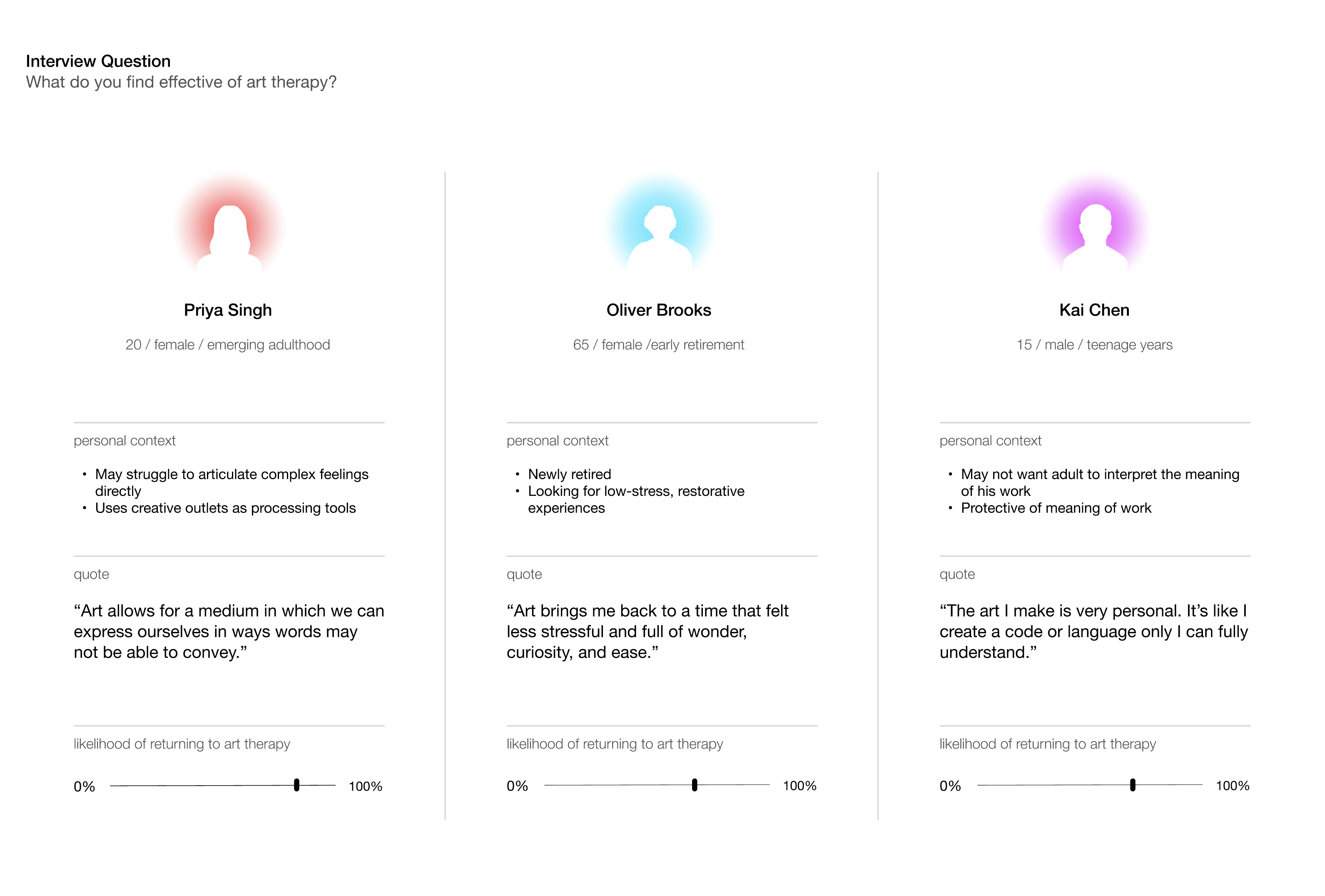
Task: Select the Priya Singh name heading
Action: point(228,310)
